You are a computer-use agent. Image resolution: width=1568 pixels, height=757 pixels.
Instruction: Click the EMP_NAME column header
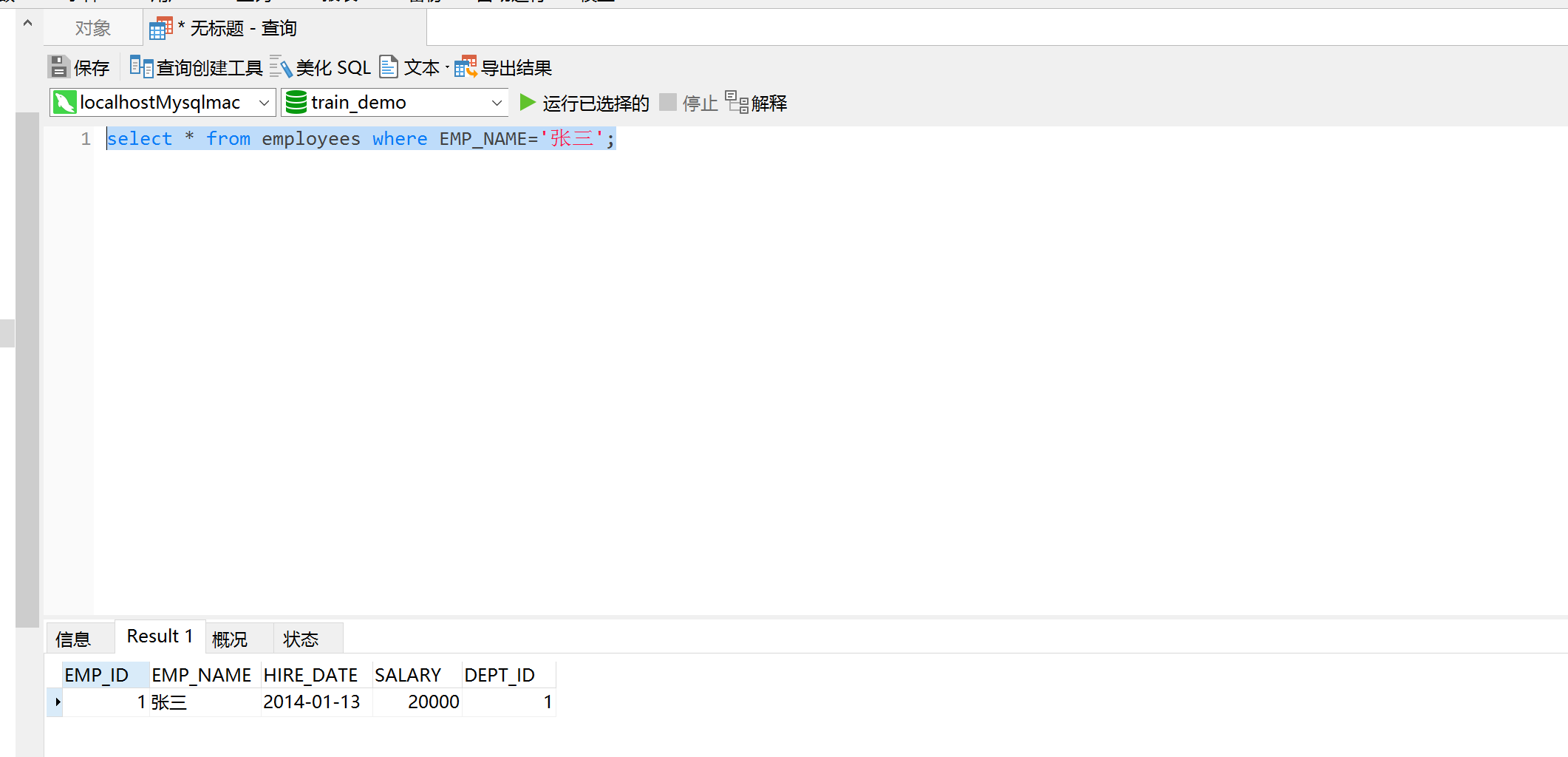point(205,675)
